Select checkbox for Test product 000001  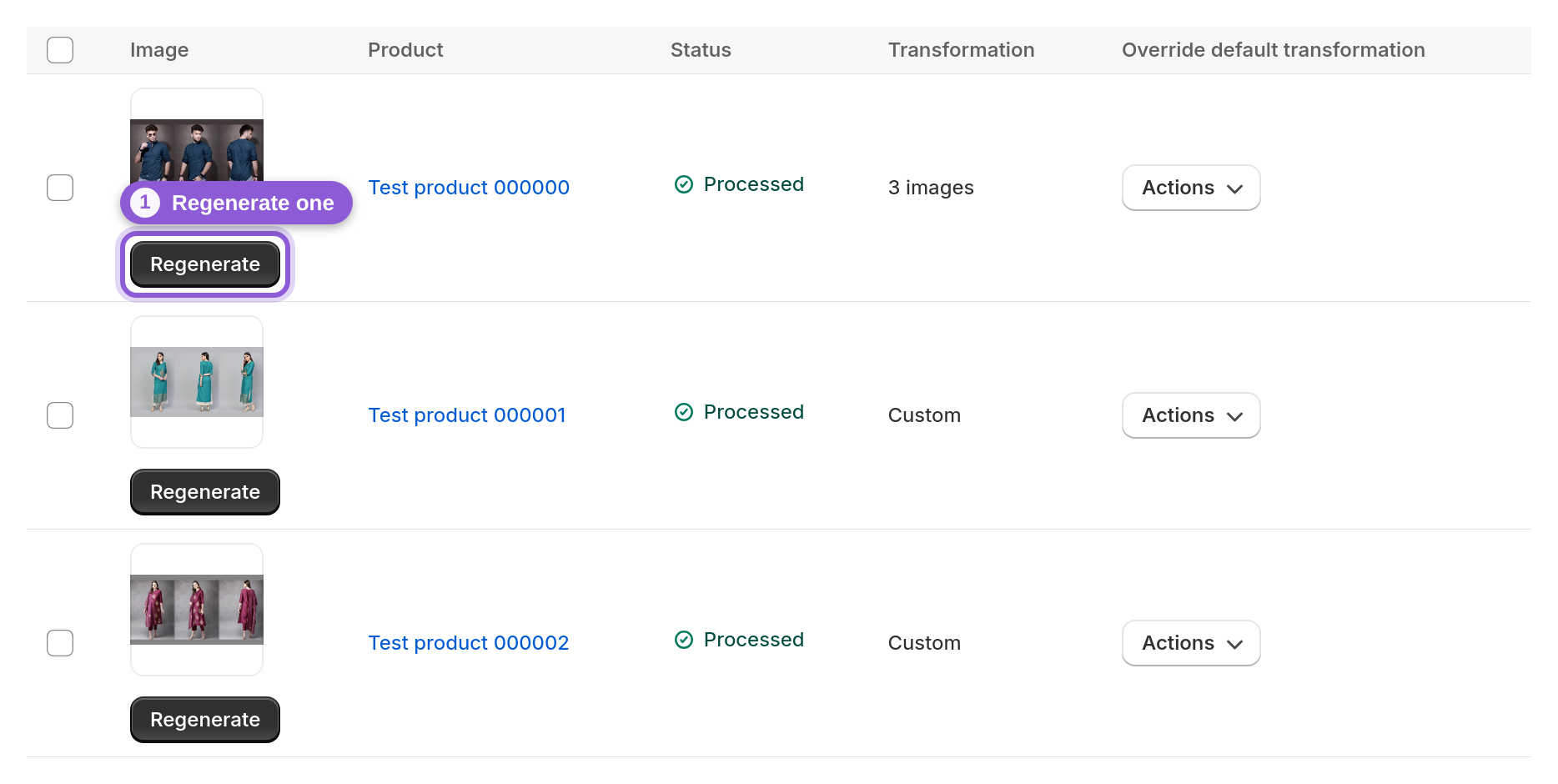tap(60, 415)
